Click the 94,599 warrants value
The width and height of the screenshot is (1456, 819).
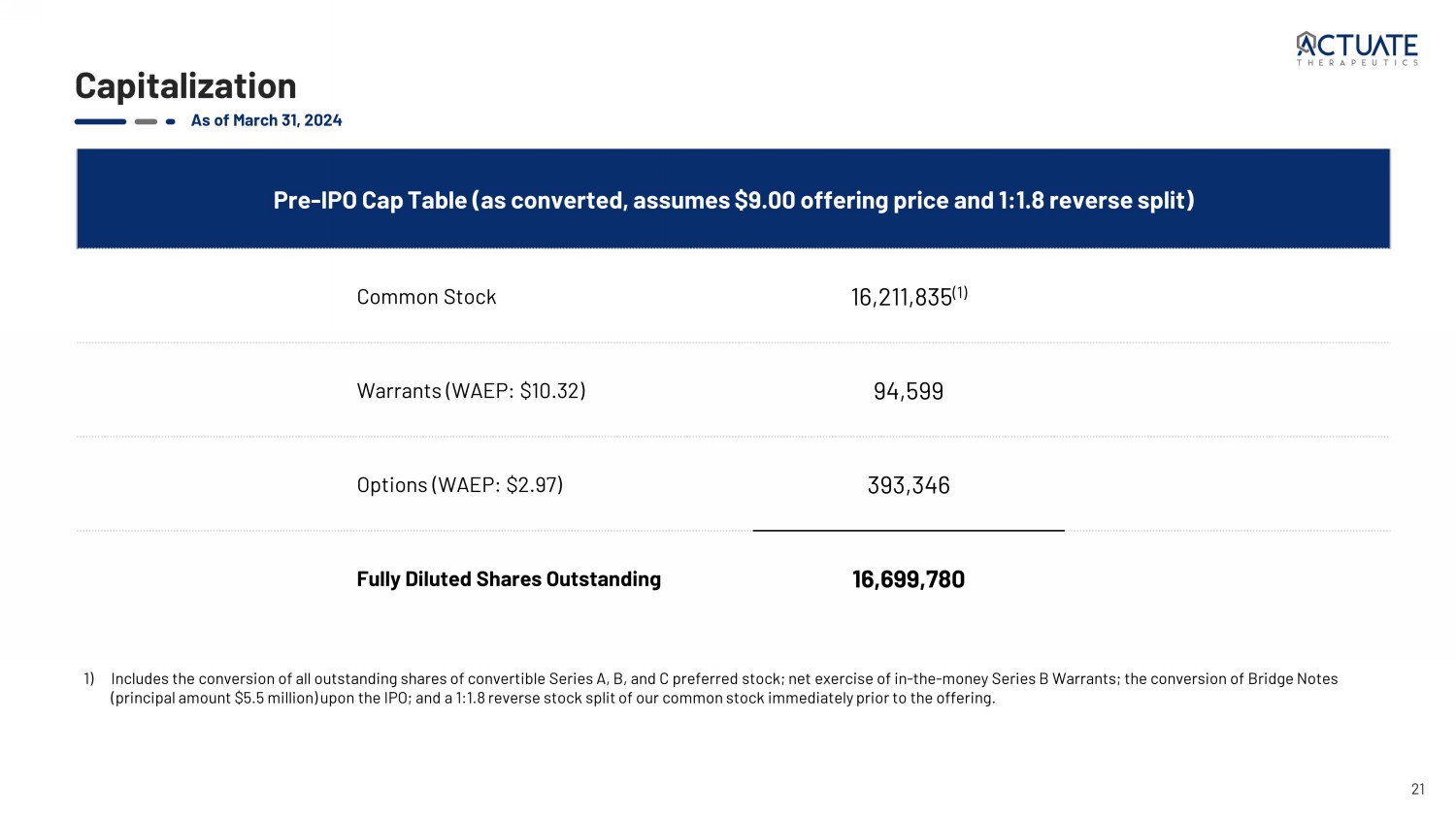click(x=909, y=391)
